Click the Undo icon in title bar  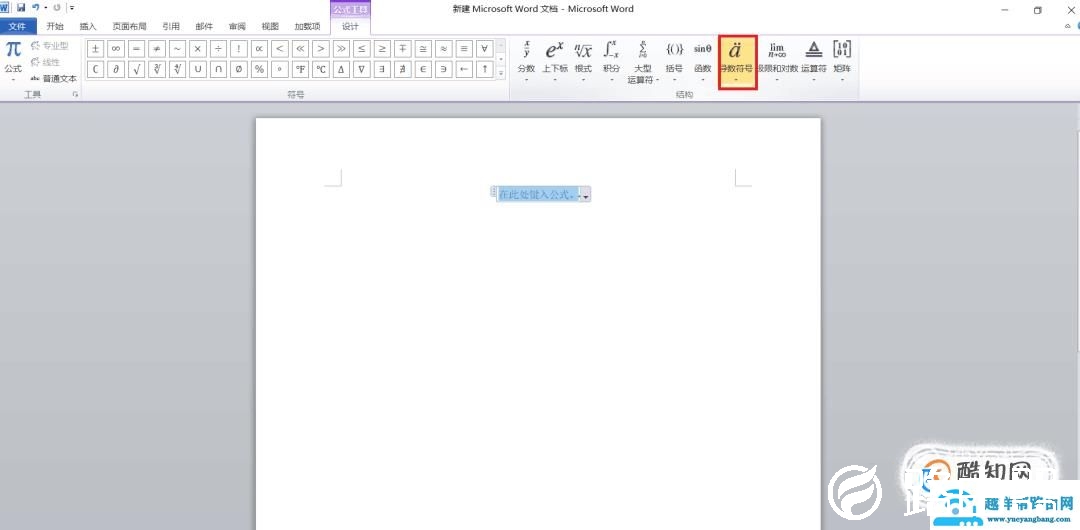coord(35,8)
